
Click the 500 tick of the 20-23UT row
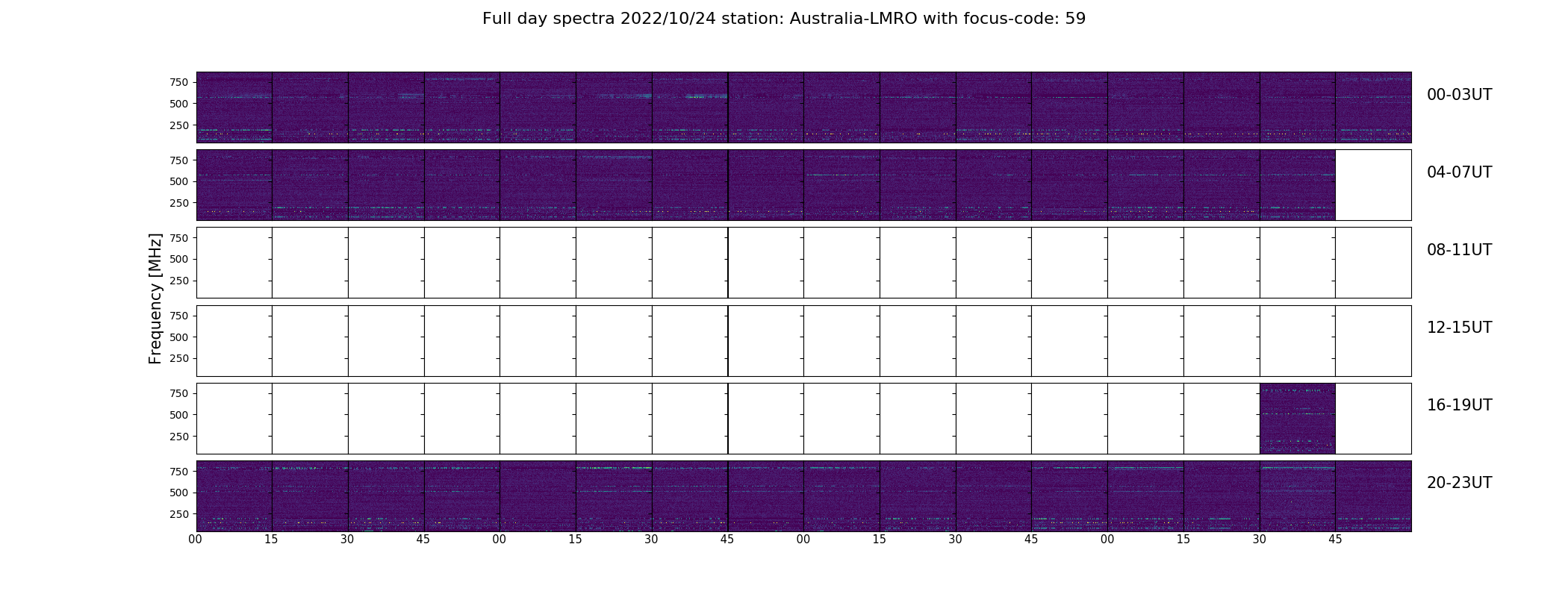[178, 493]
